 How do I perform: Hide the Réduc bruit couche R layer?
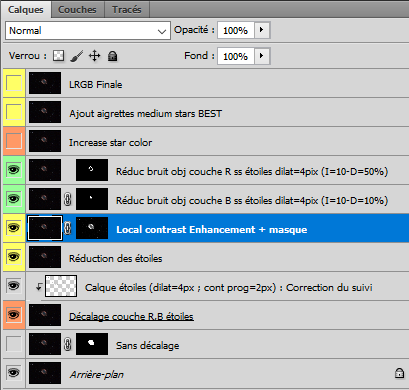(x=14, y=170)
